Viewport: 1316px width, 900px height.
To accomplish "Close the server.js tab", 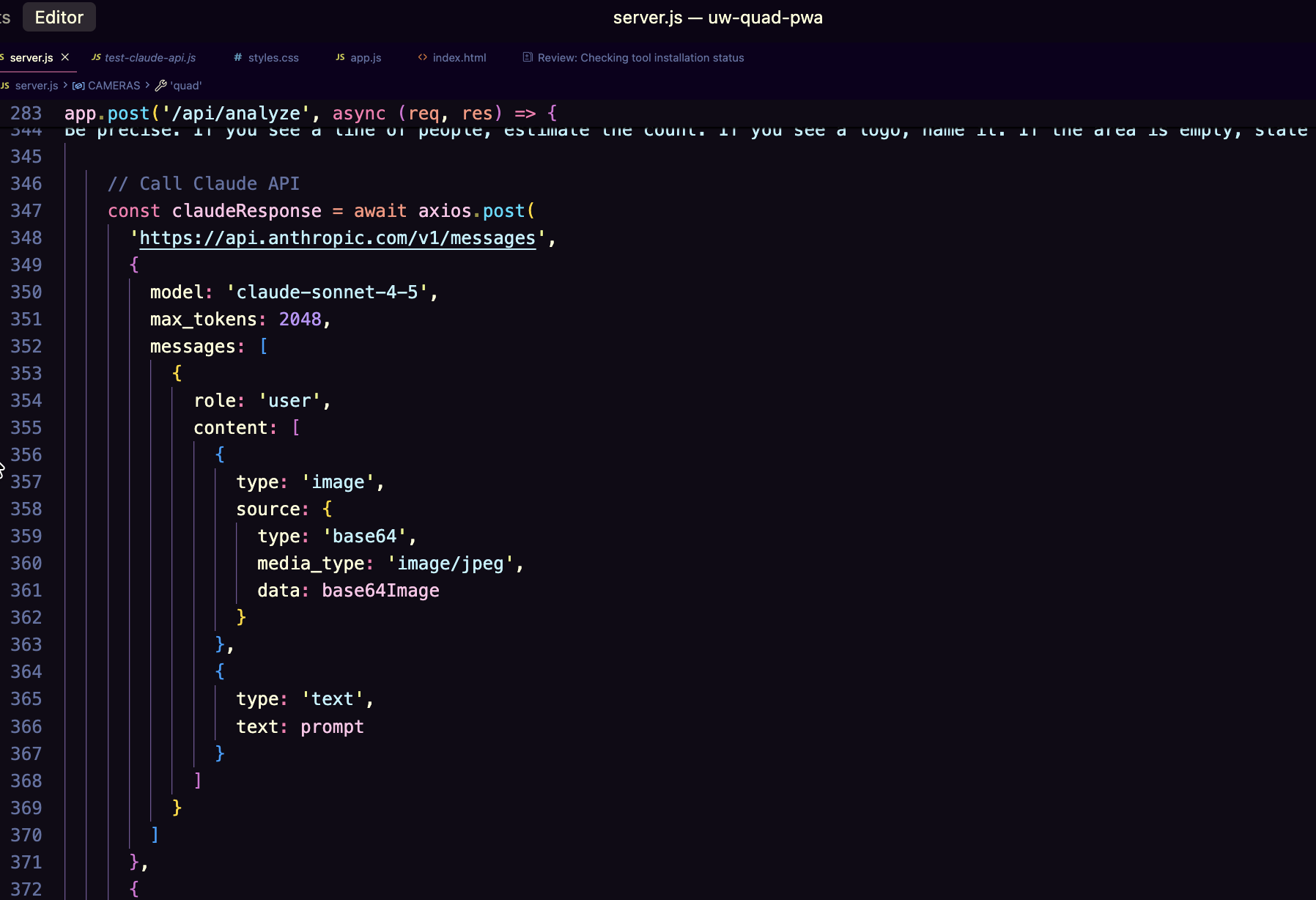I will point(65,57).
